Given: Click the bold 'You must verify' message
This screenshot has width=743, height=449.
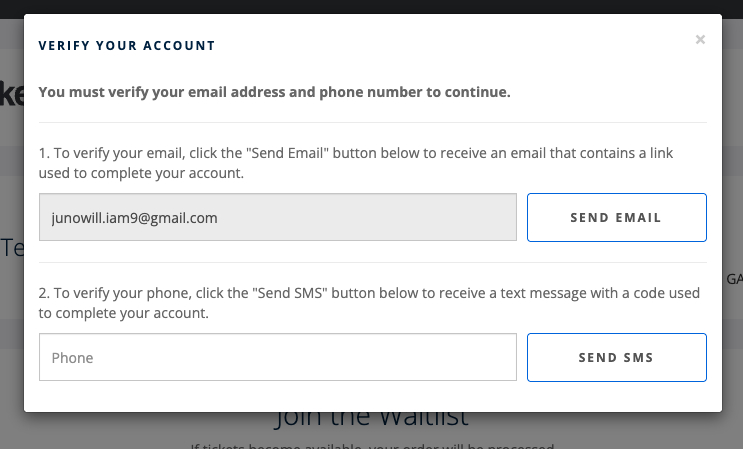Looking at the screenshot, I should [274, 92].
